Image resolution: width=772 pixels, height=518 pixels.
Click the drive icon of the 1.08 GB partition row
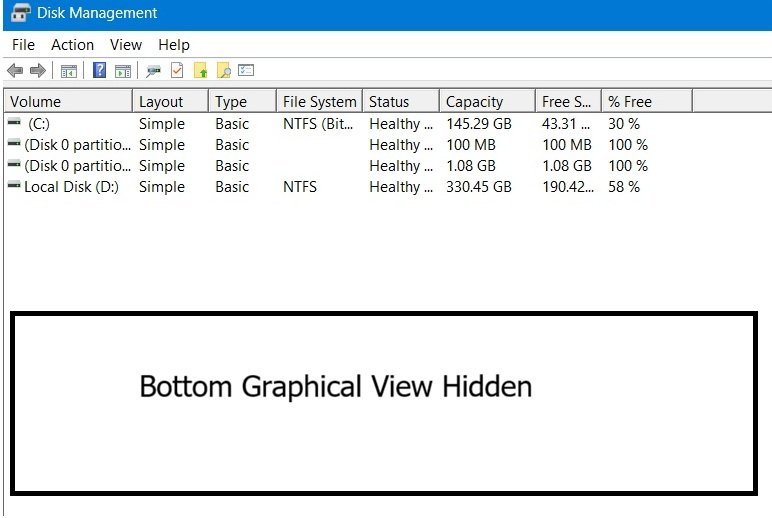[14, 163]
